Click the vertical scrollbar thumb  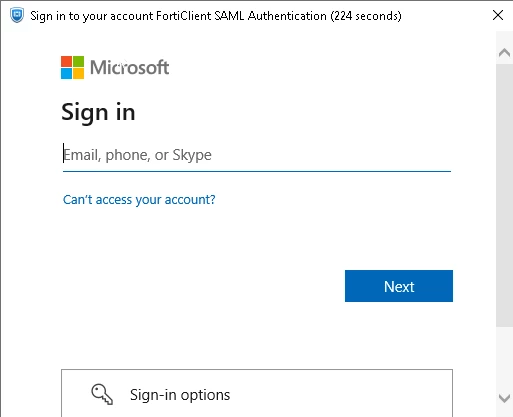tap(504, 195)
